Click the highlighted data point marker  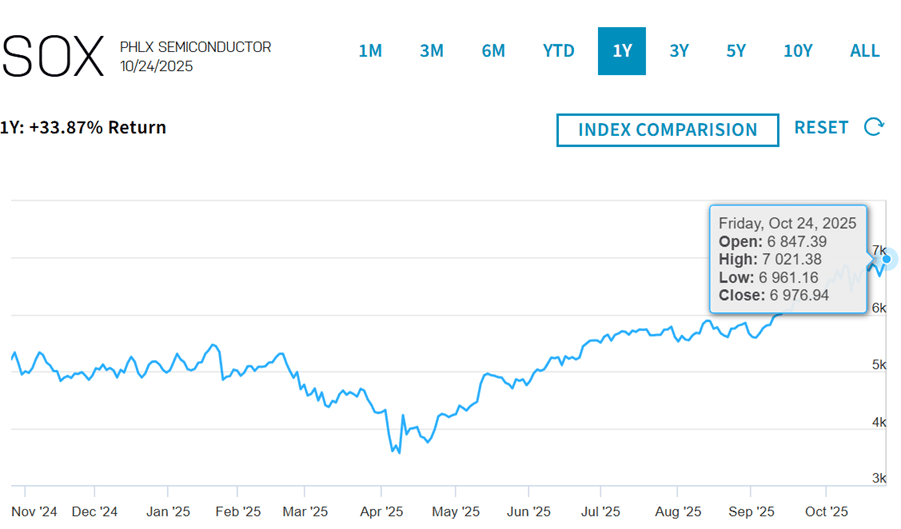pos(886,259)
